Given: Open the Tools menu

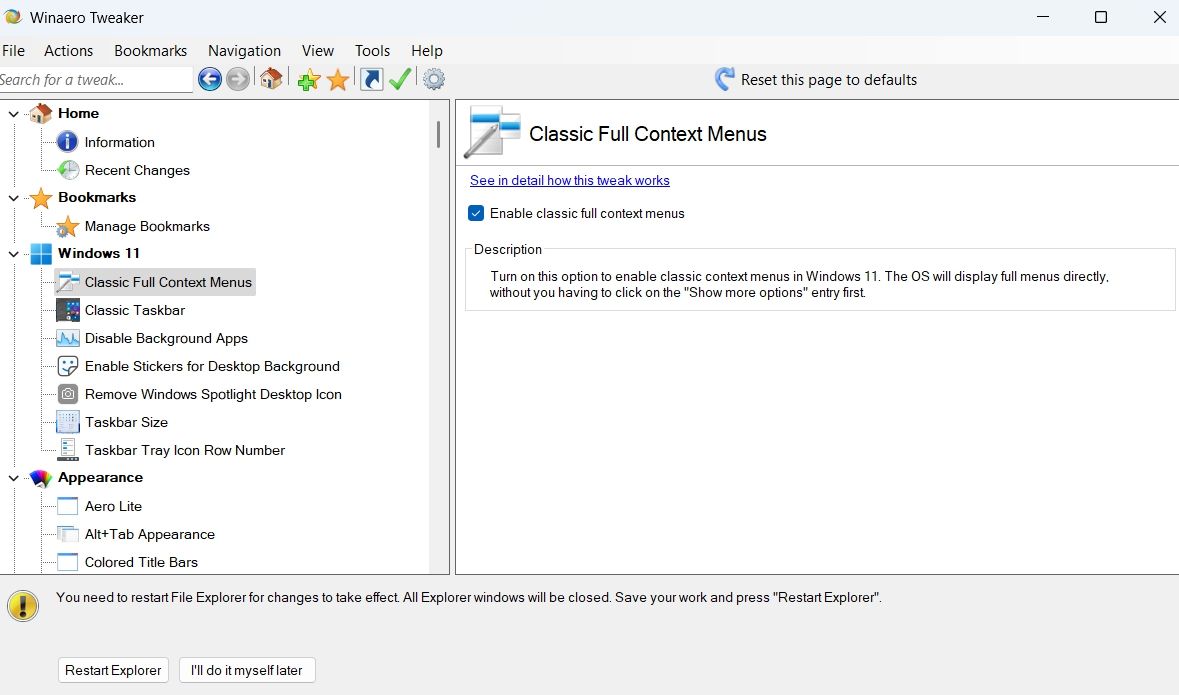Looking at the screenshot, I should pos(372,50).
